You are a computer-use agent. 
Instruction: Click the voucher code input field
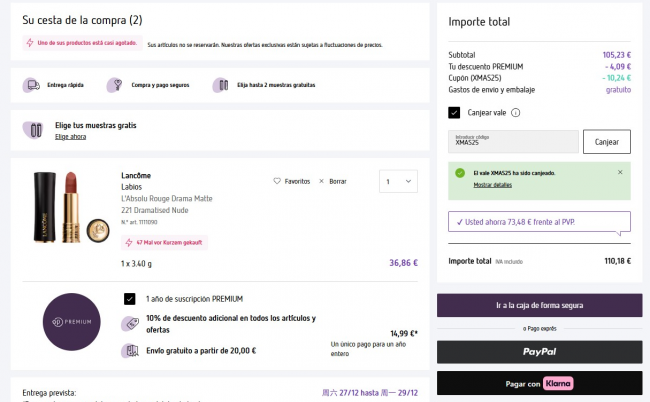pos(513,141)
